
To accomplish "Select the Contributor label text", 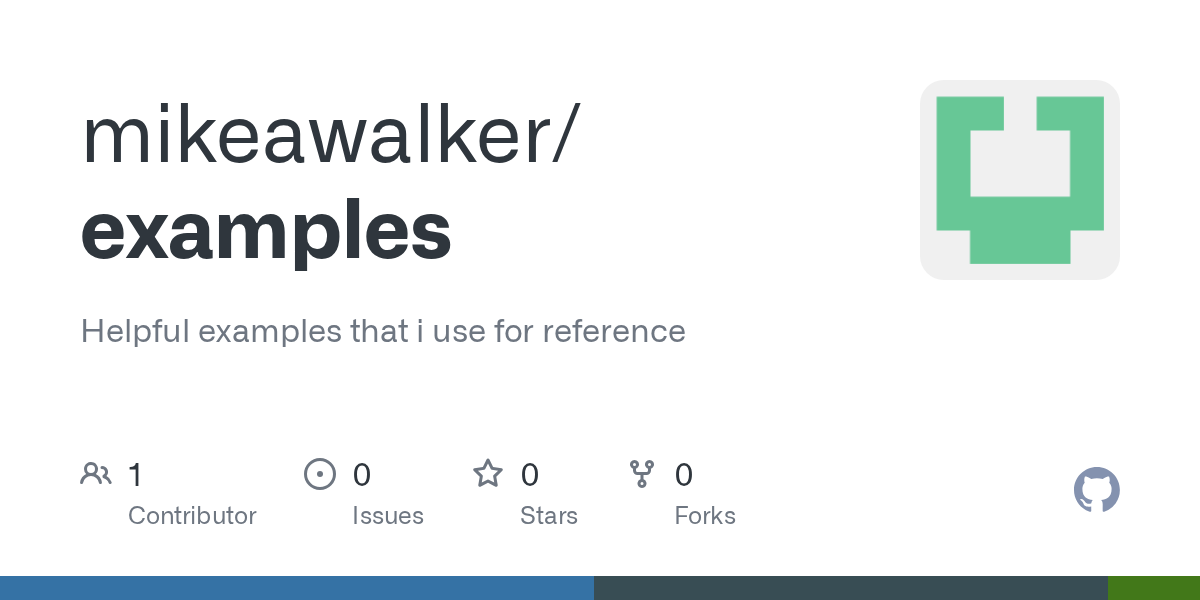I will pyautogui.click(x=192, y=516).
